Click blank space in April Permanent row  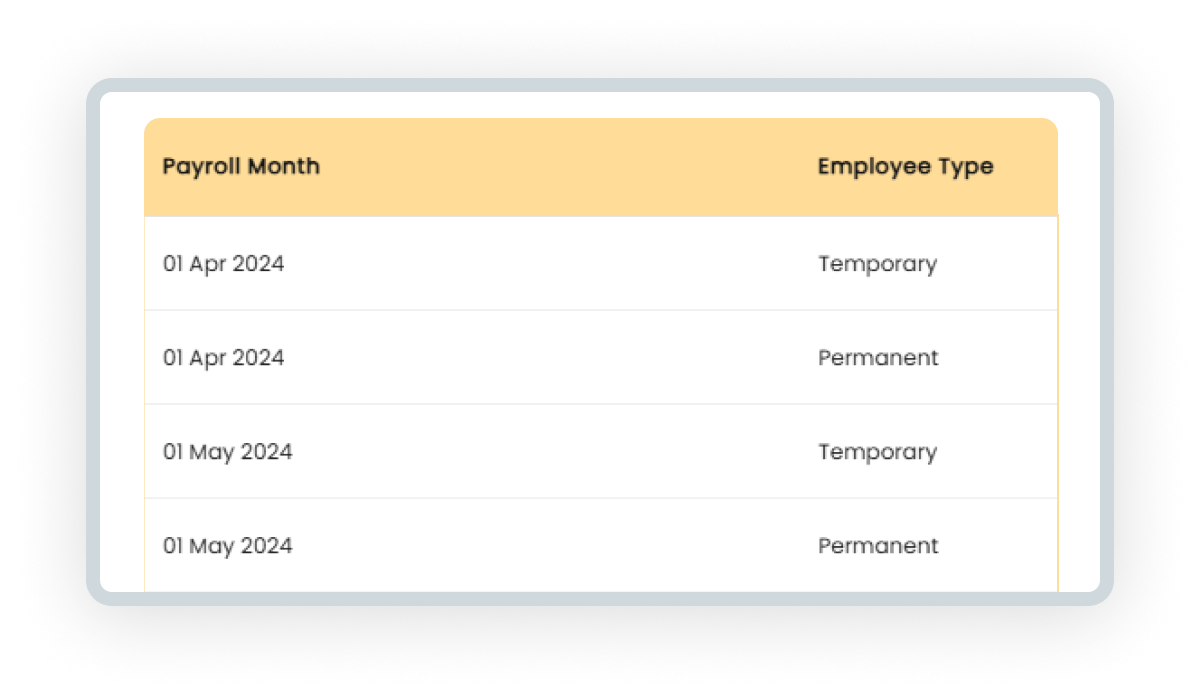550,358
